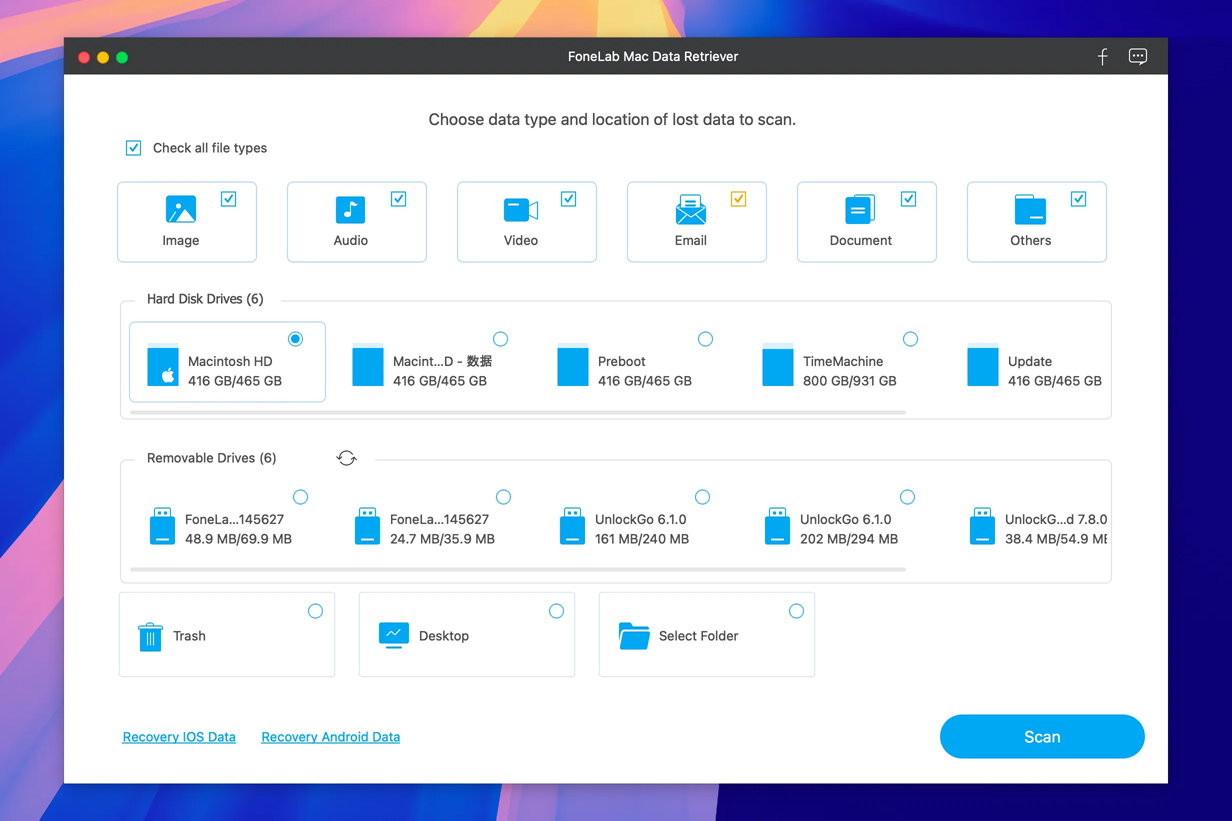Click the 161 MB/240 MB capacity text

[642, 539]
